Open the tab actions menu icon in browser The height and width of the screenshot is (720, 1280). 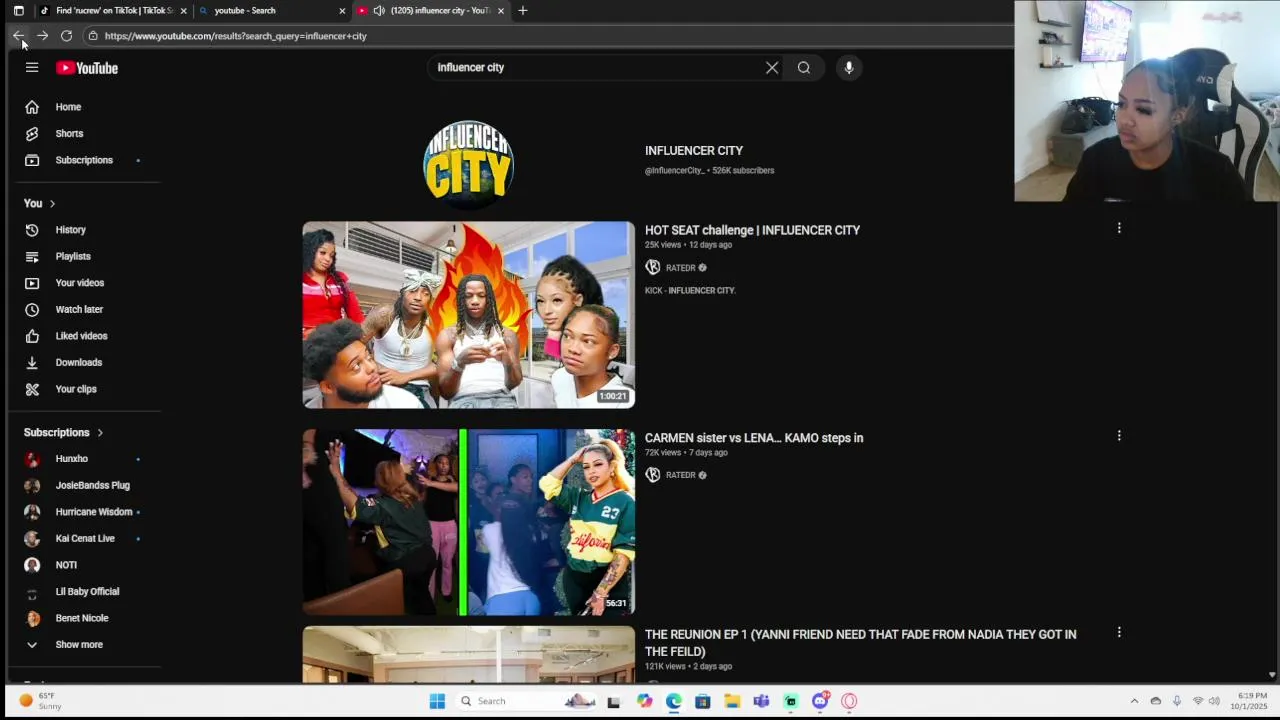18,11
